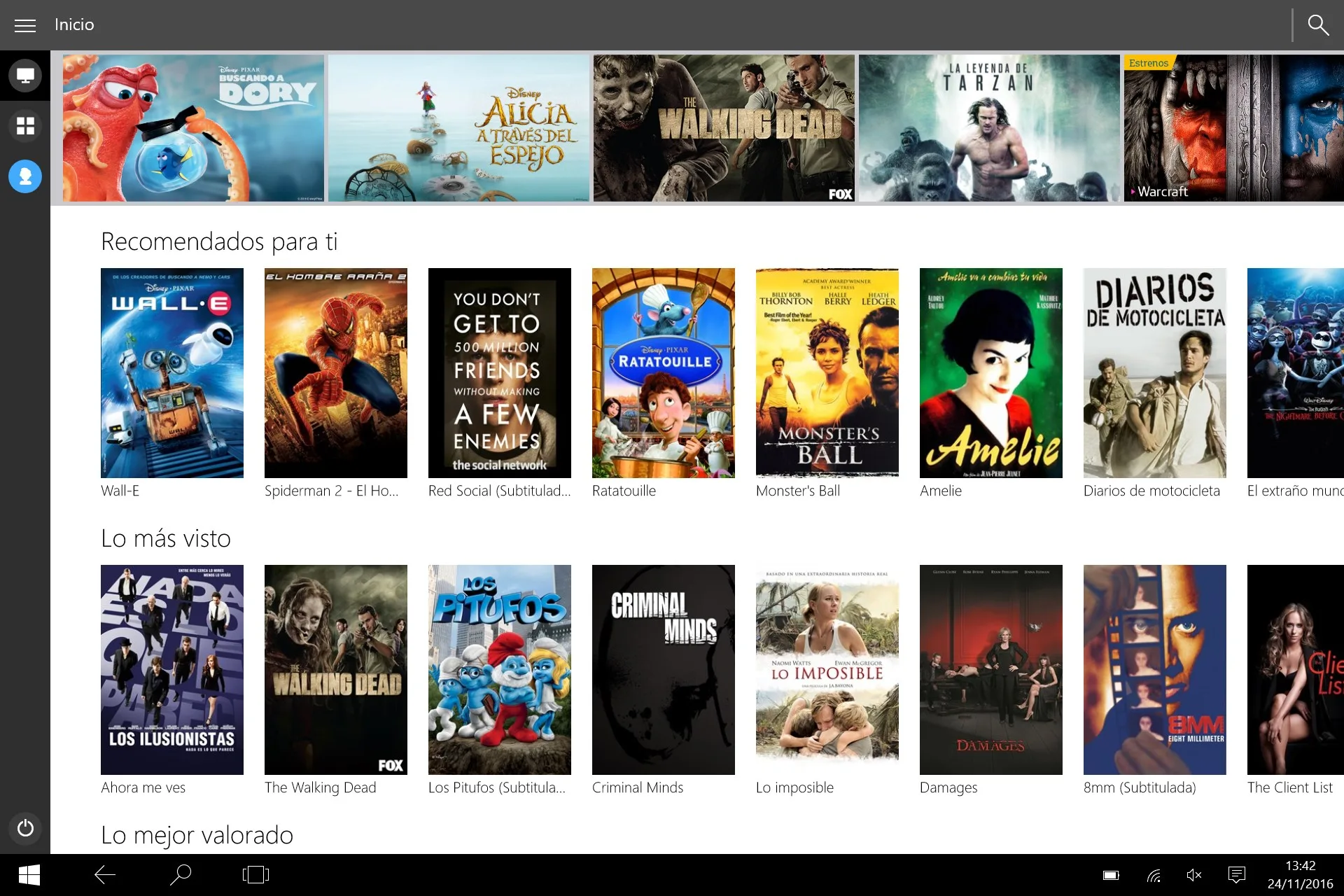Click the power button in sidebar
Image resolution: width=1344 pixels, height=896 pixels.
(25, 828)
